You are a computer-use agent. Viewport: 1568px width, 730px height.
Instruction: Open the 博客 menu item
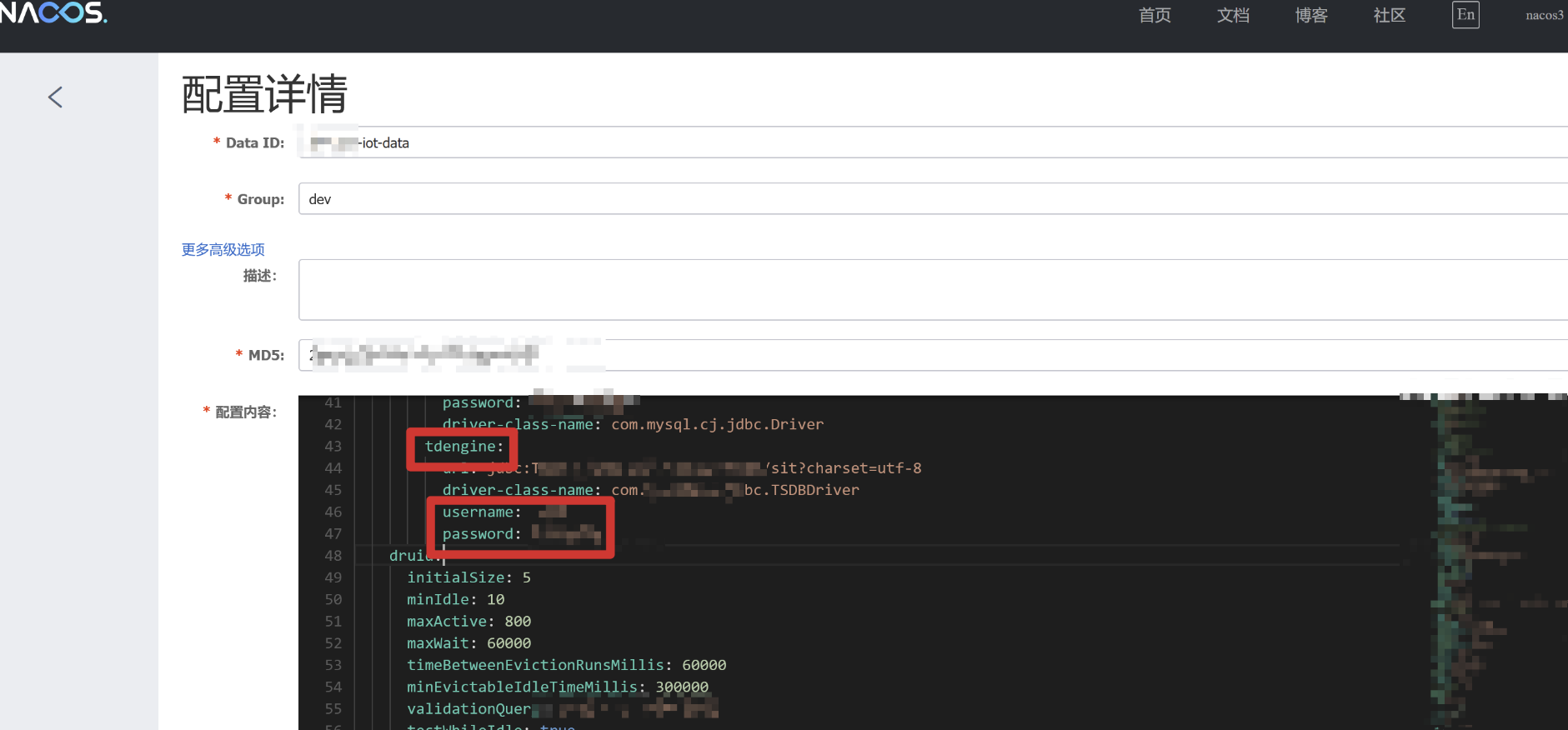click(1311, 15)
